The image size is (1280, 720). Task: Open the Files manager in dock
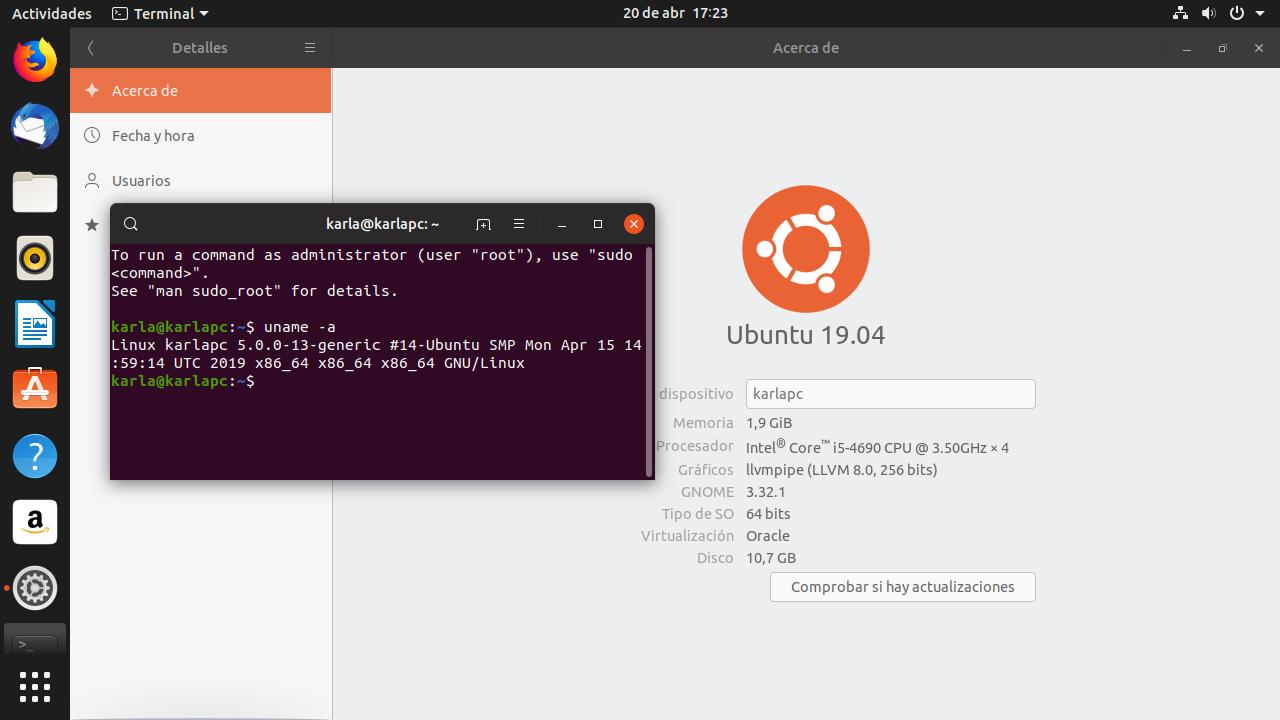35,192
